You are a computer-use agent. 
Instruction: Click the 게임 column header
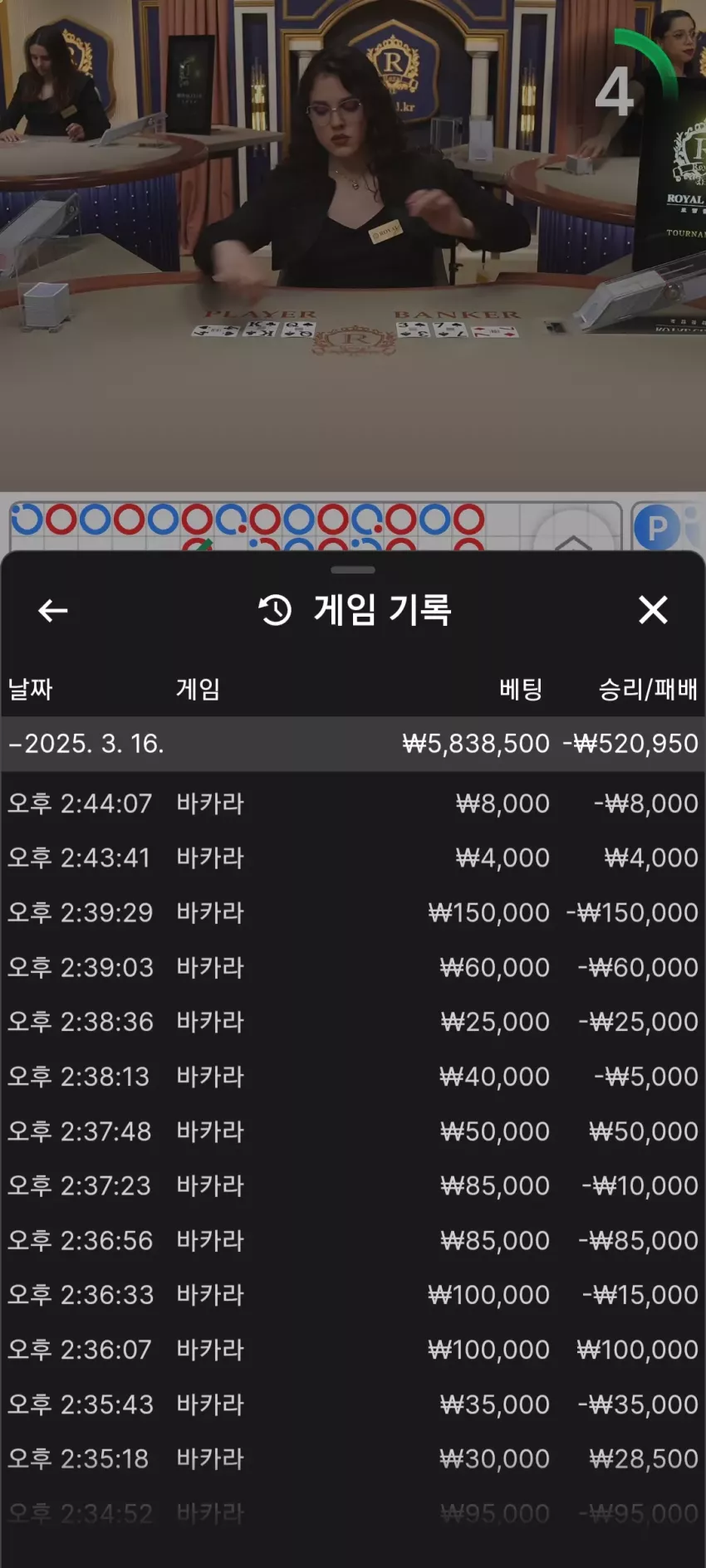click(198, 689)
